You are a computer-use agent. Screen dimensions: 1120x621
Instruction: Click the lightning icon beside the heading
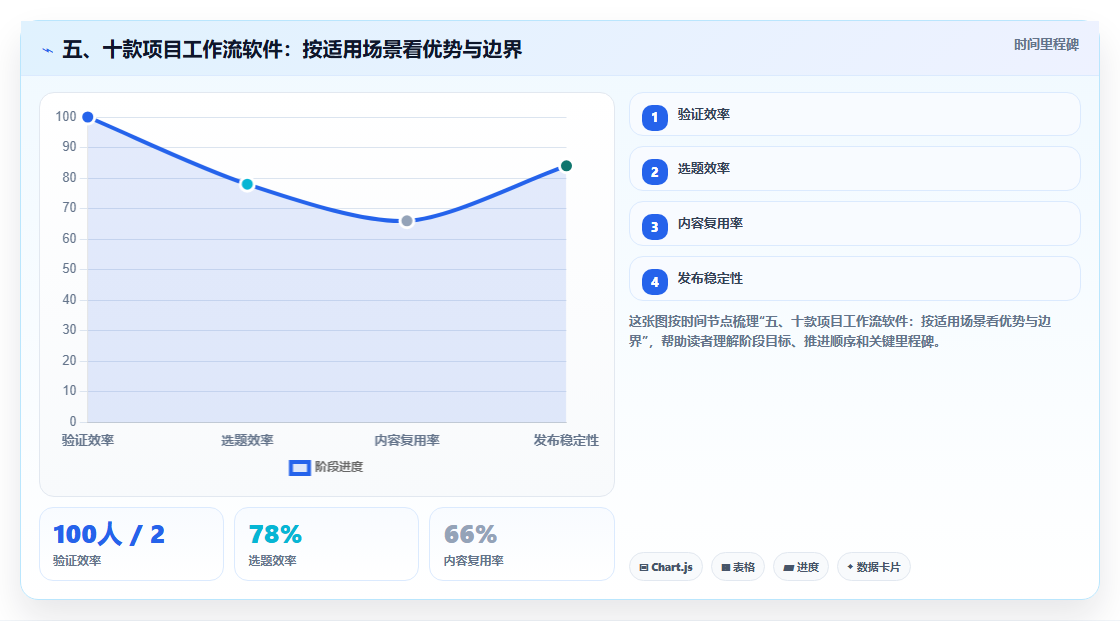click(48, 50)
